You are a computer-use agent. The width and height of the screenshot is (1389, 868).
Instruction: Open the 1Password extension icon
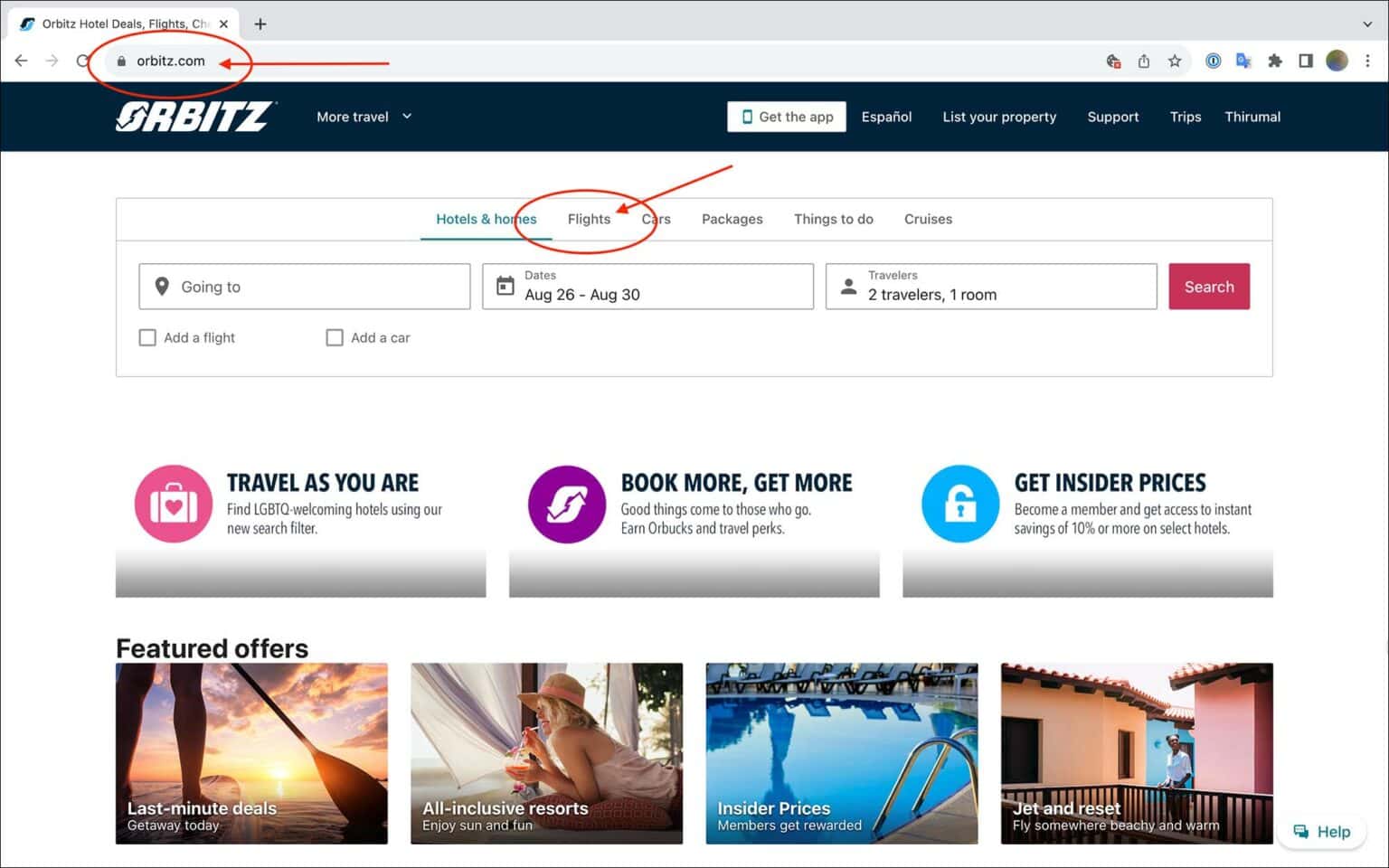(1214, 61)
